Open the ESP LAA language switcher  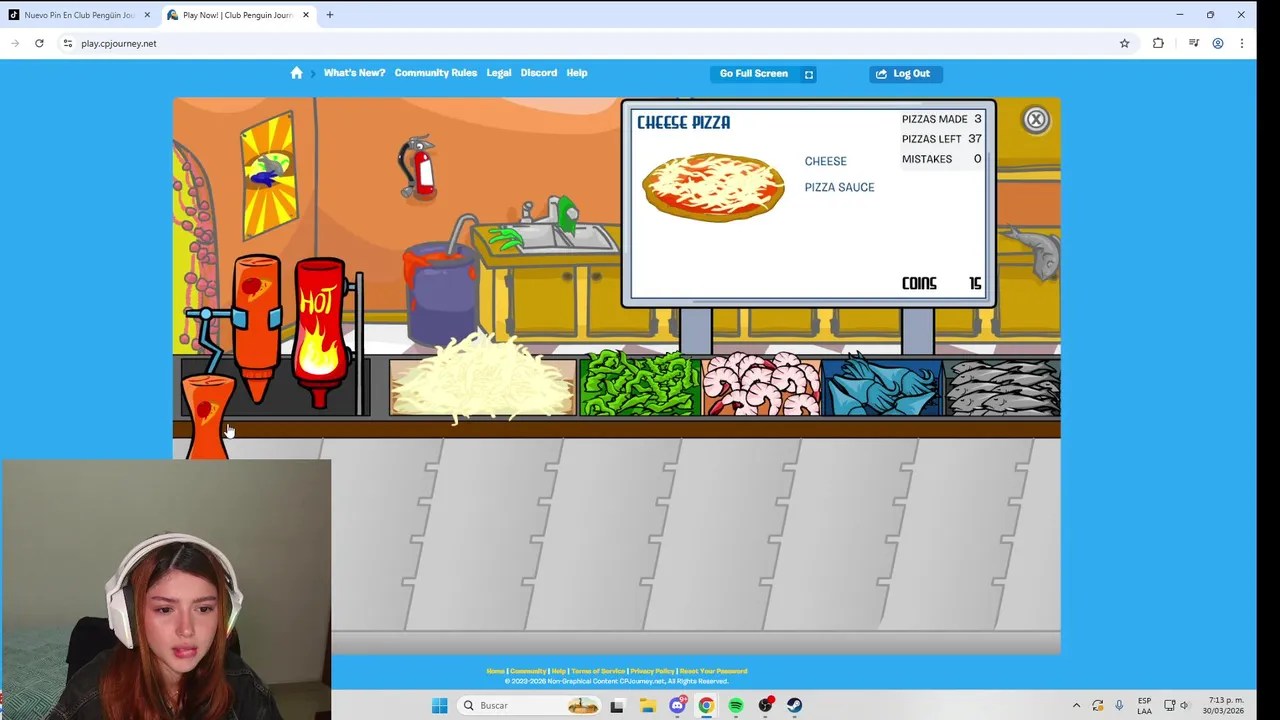click(x=1144, y=705)
